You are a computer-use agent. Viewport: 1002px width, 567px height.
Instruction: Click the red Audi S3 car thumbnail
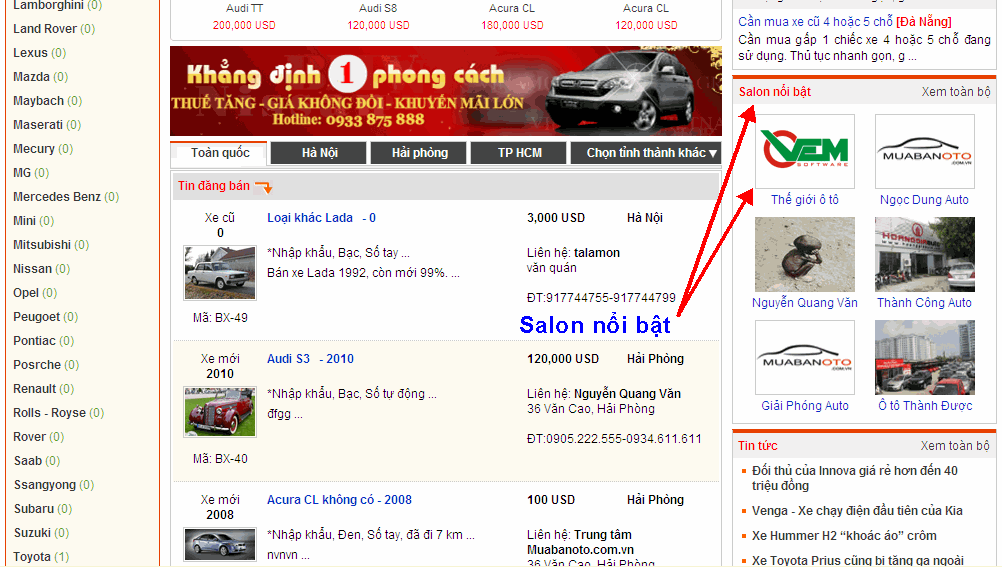click(220, 412)
